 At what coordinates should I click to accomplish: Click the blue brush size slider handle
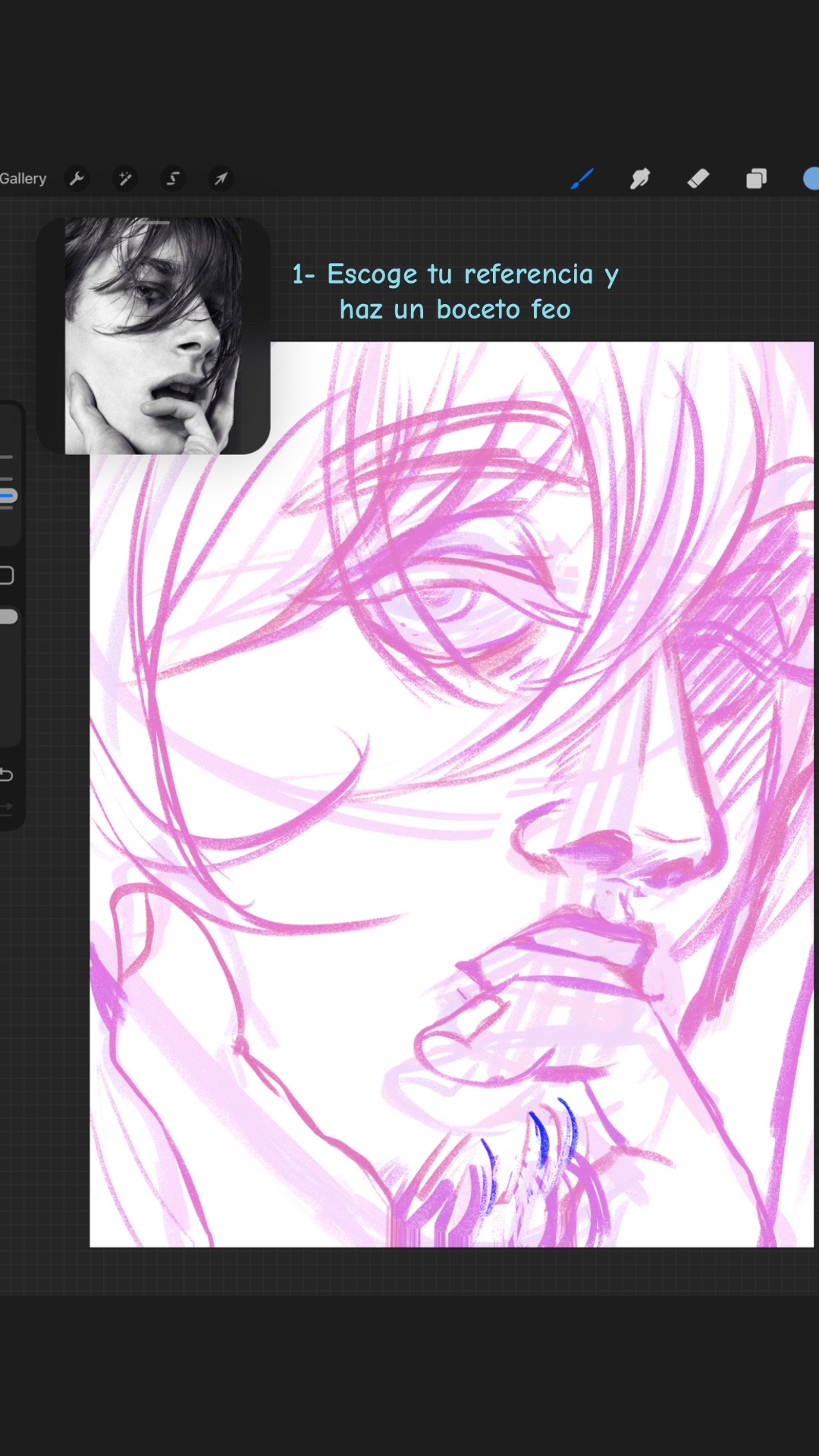point(8,496)
